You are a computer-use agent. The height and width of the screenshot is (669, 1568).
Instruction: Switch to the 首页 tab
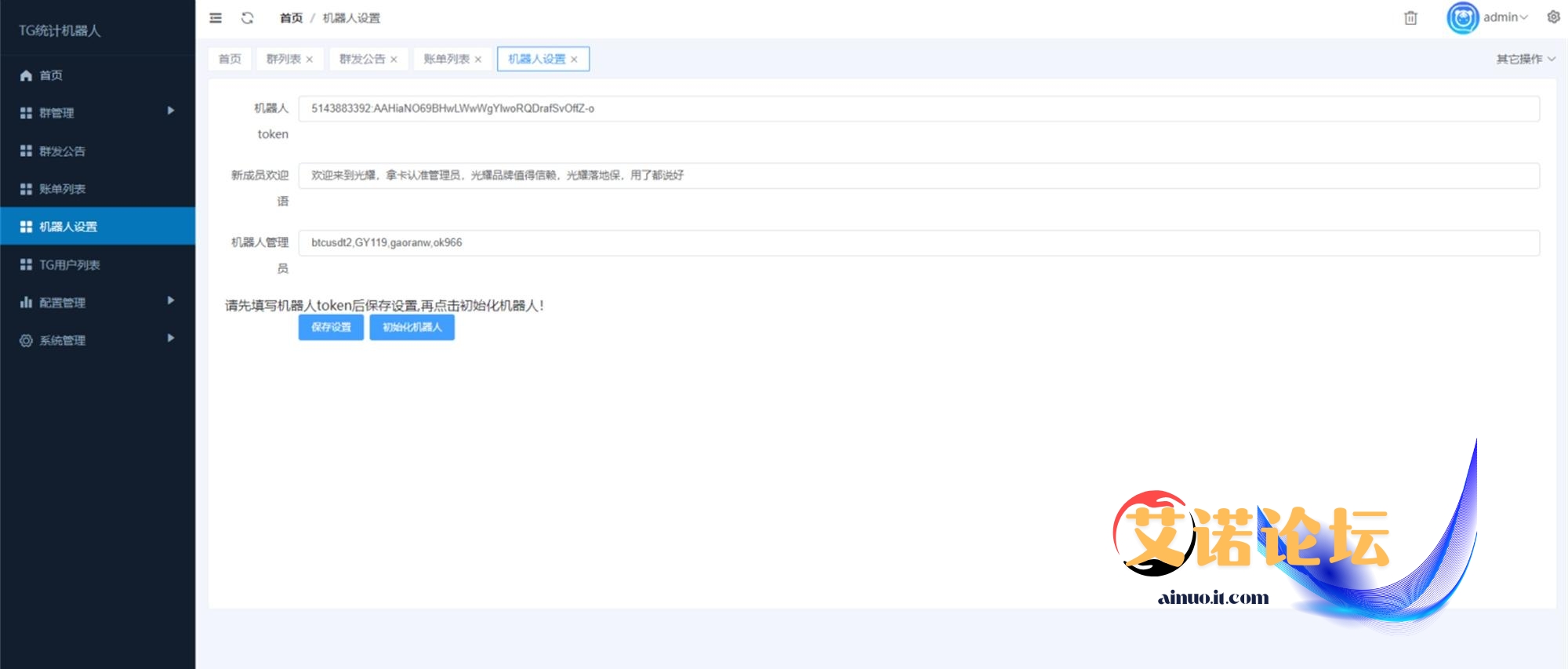click(x=230, y=59)
